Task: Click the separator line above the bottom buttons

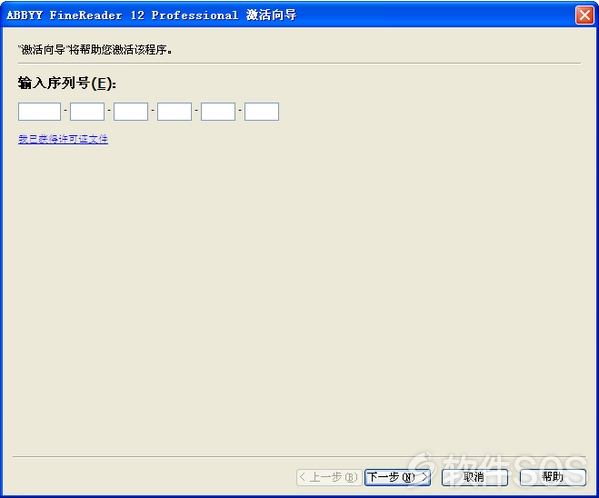Action: click(300, 456)
